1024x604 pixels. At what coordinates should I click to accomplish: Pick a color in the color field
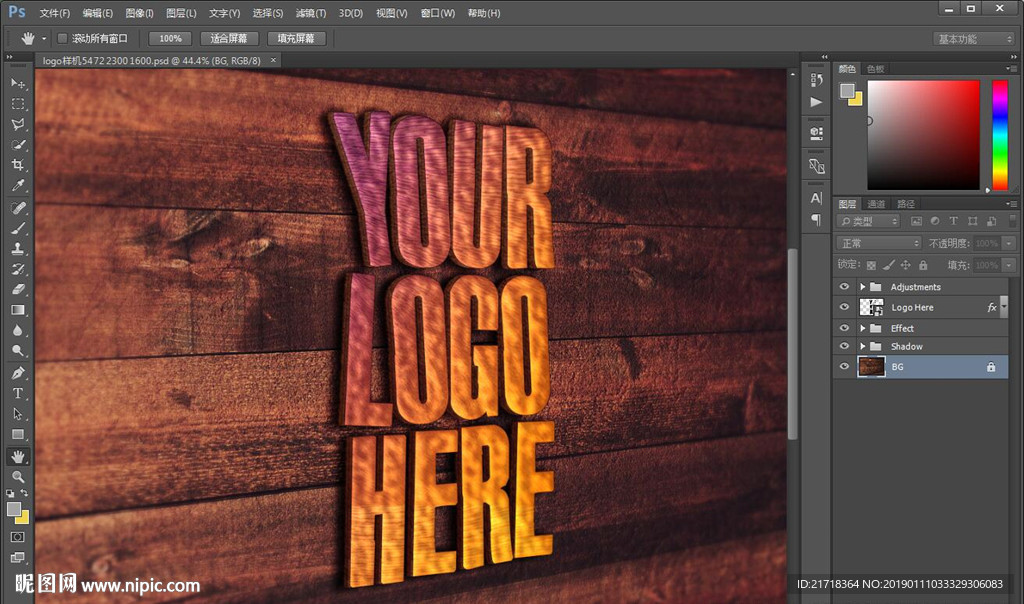(923, 135)
